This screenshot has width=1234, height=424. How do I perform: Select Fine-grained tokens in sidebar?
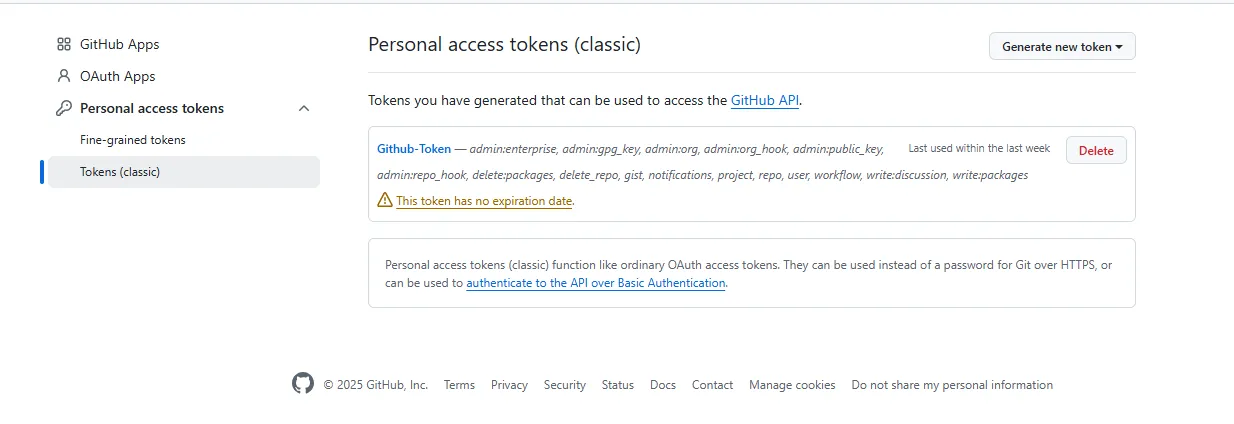pyautogui.click(x=133, y=140)
